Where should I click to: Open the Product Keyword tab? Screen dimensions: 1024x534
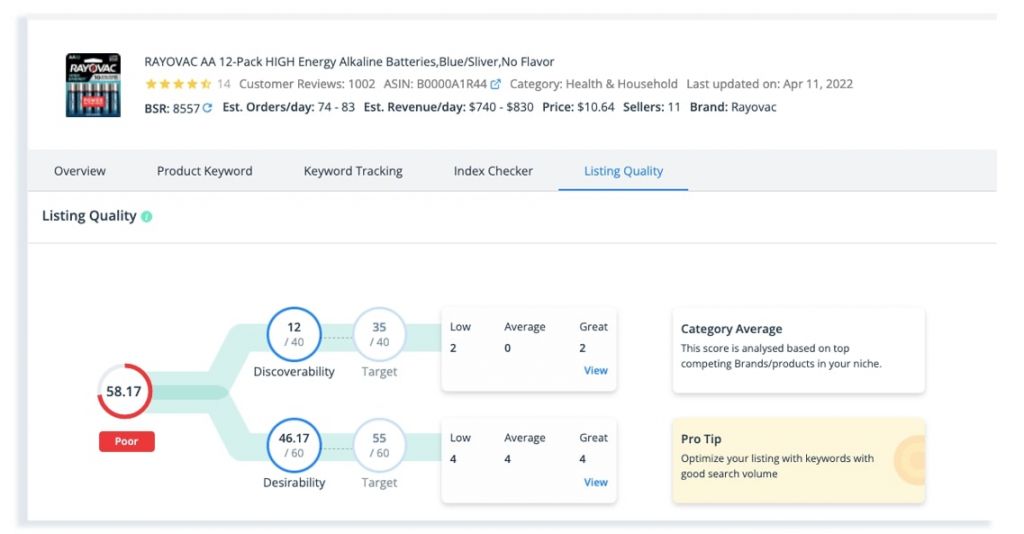[x=204, y=171]
